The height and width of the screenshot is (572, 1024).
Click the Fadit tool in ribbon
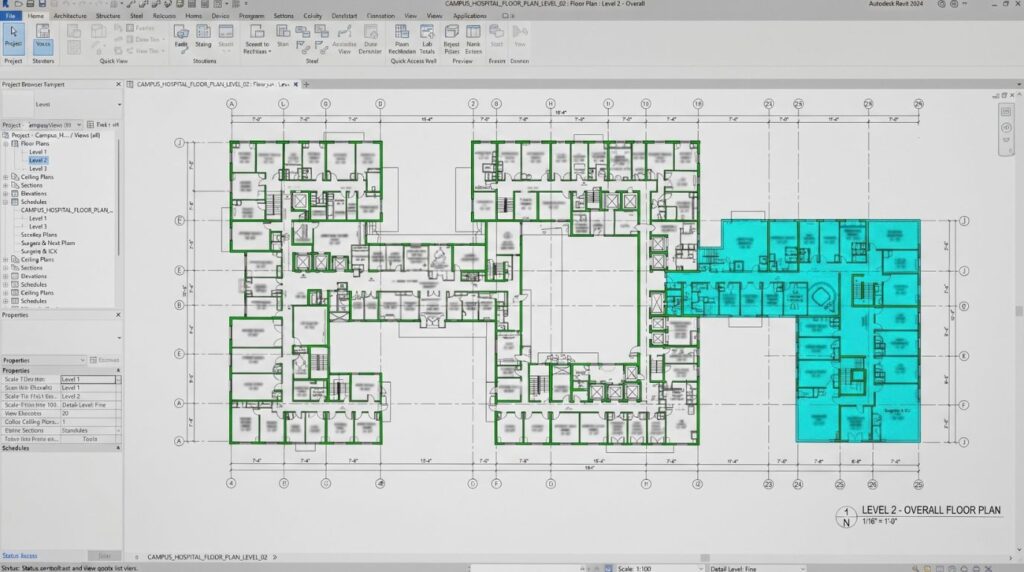point(181,37)
